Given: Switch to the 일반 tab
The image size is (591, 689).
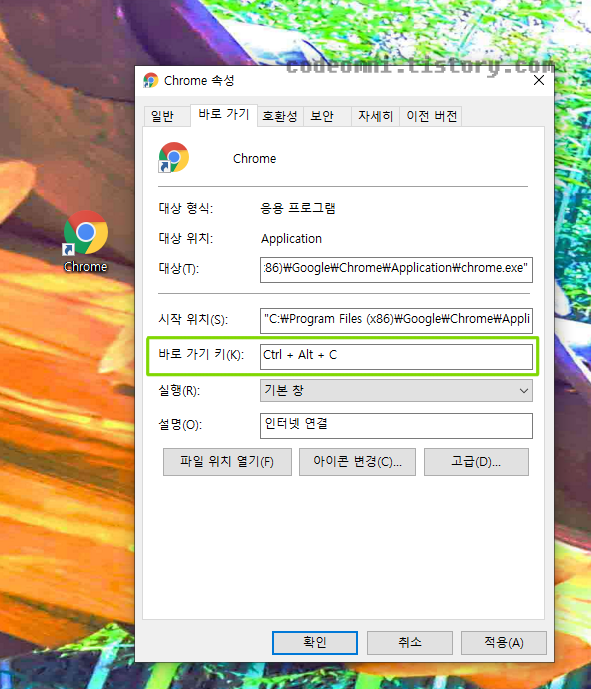Looking at the screenshot, I should pos(167,116).
